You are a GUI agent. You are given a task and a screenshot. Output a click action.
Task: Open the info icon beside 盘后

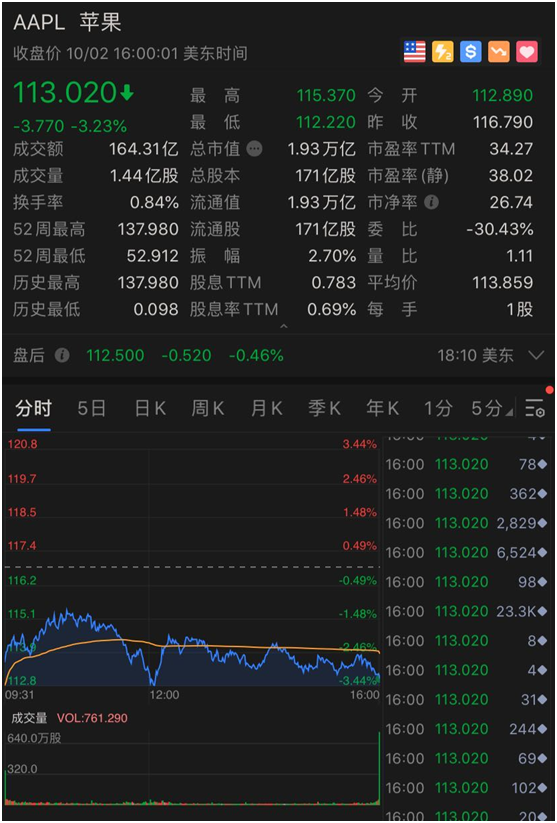pyautogui.click(x=62, y=355)
